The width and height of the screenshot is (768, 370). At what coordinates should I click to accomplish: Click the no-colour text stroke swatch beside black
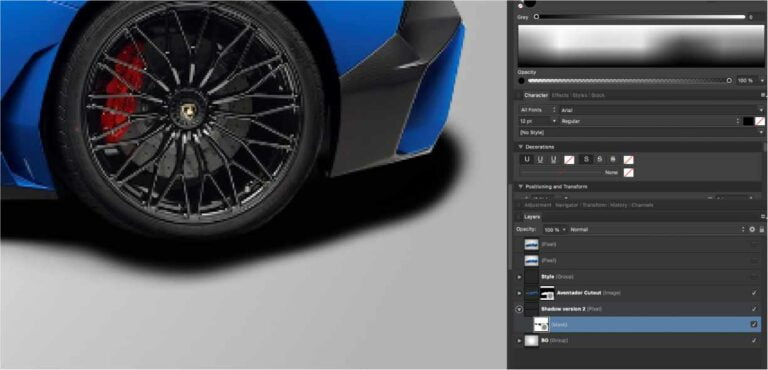[760, 121]
